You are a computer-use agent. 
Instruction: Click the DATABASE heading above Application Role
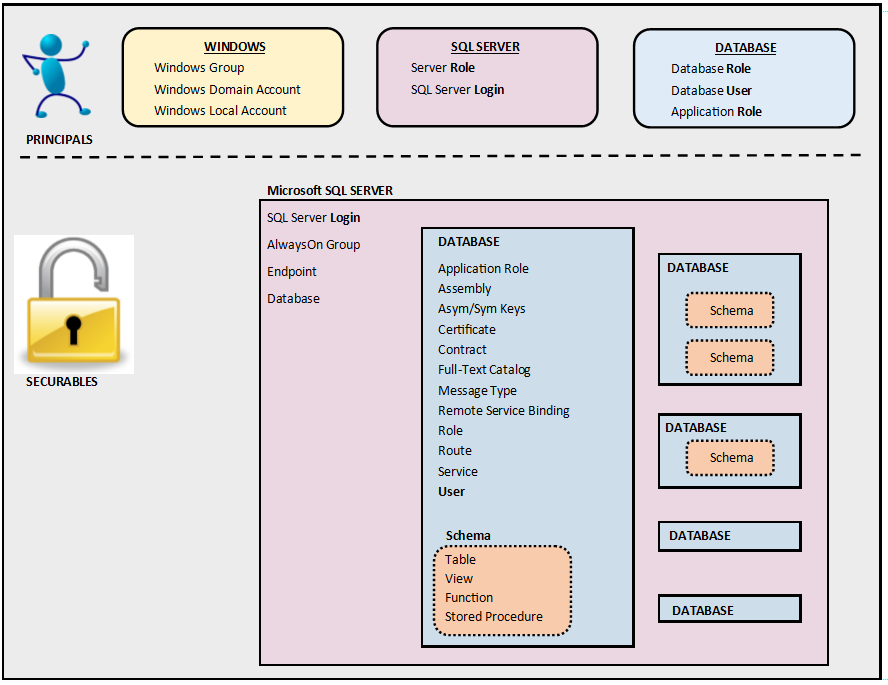tap(469, 242)
